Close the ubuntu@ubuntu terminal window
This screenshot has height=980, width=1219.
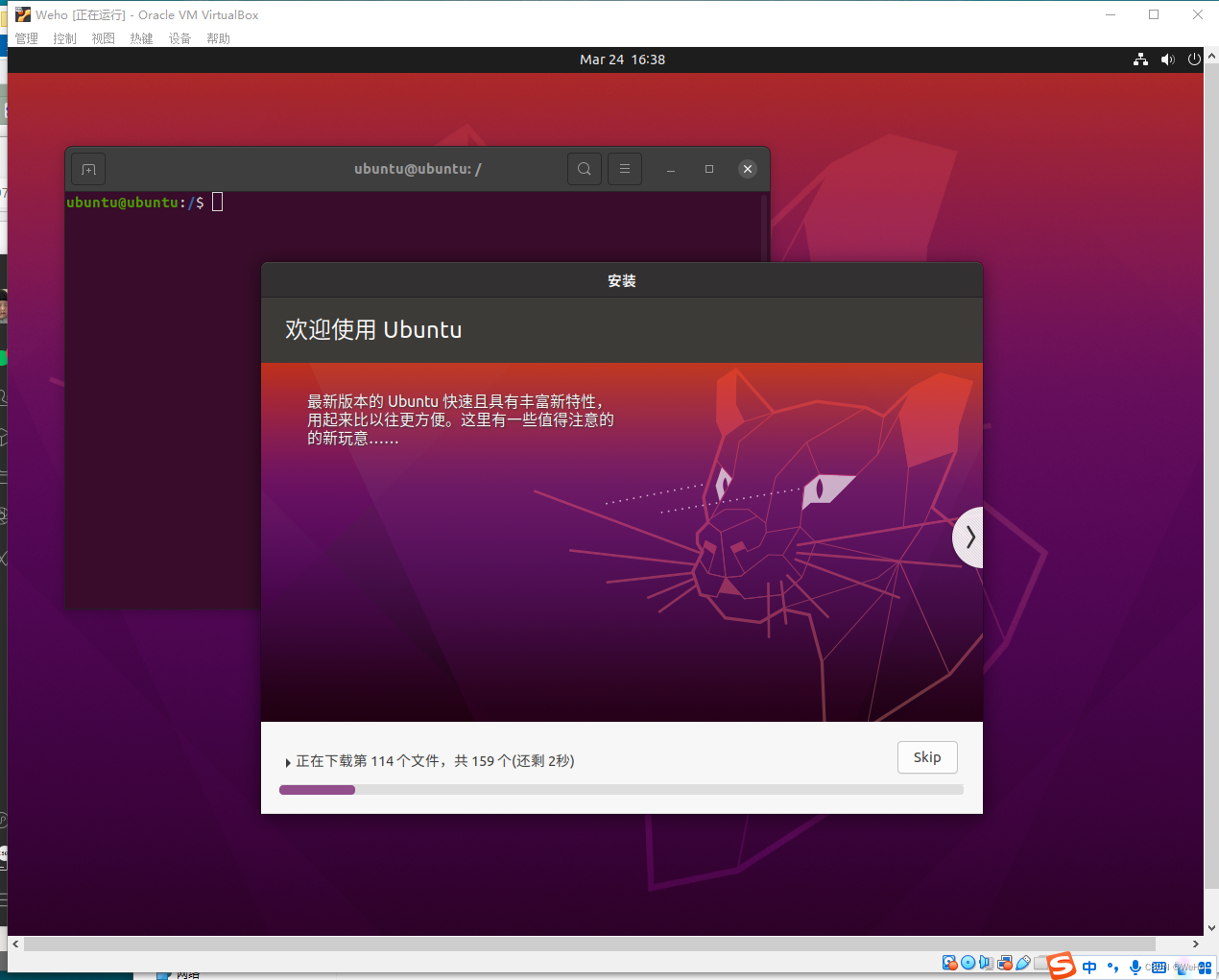click(x=748, y=169)
